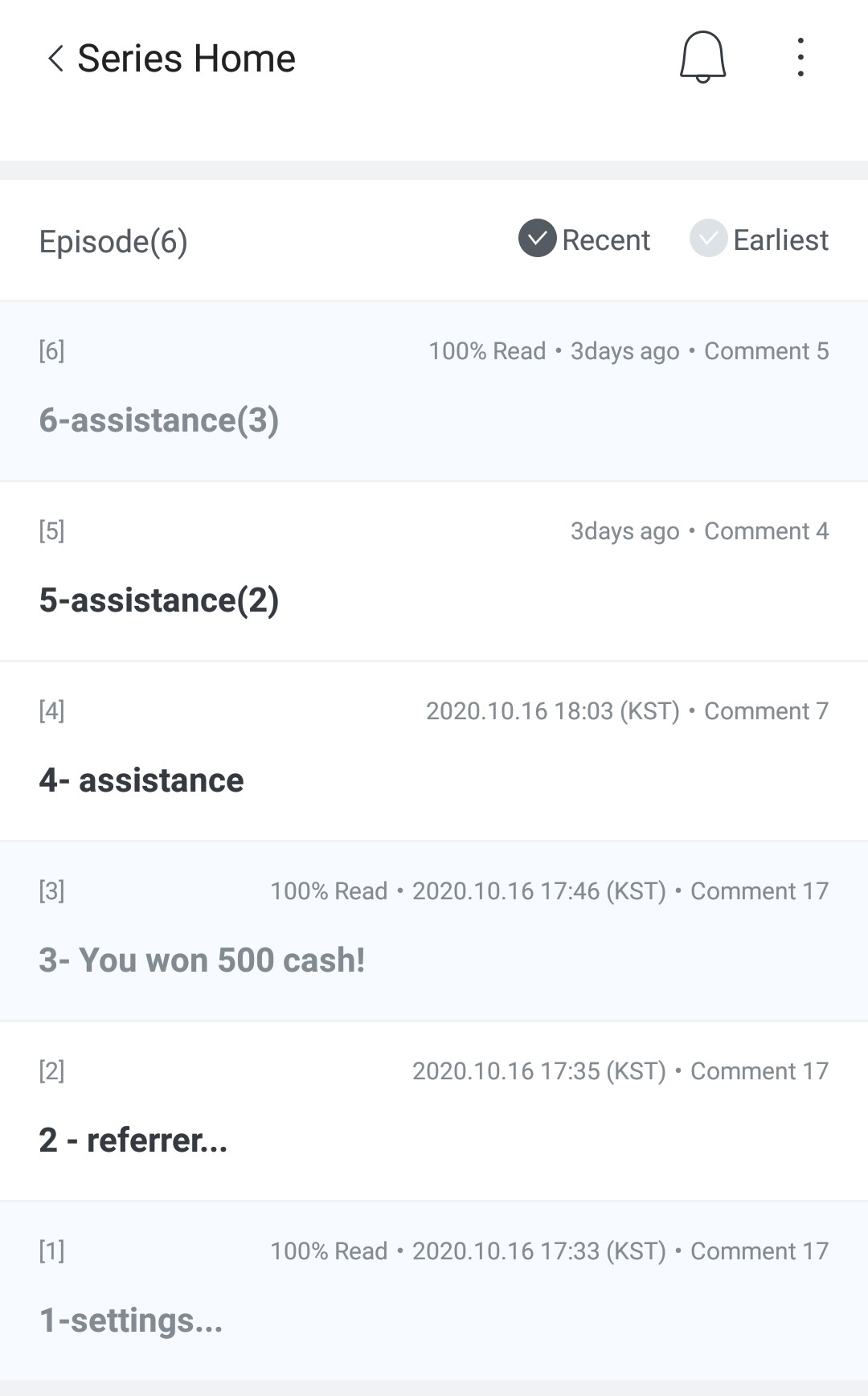The height and width of the screenshot is (1396, 868).
Task: Open episode 2 - referrer...
Action: 133,1140
